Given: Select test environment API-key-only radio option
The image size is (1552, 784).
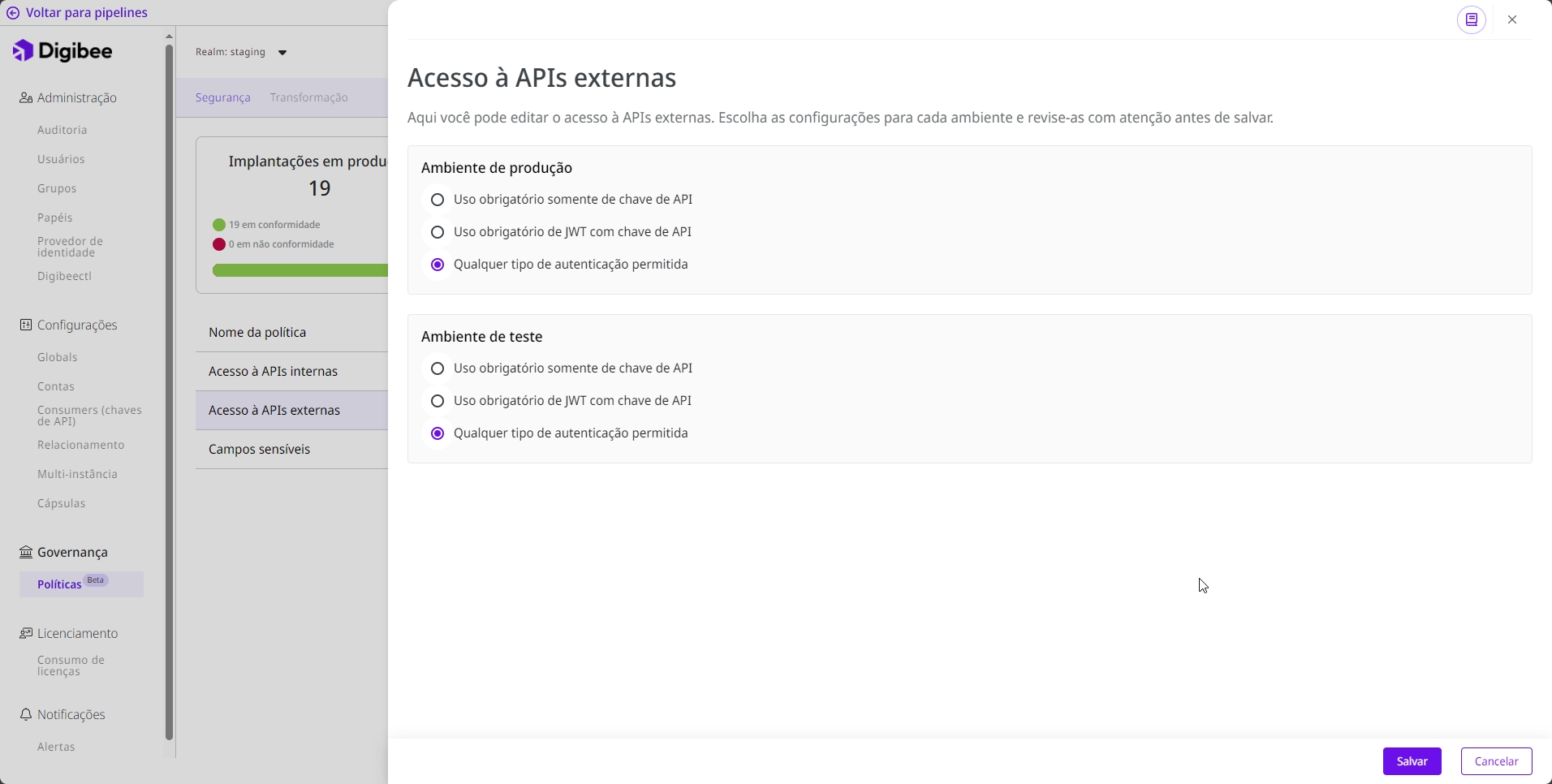Looking at the screenshot, I should click(x=438, y=368).
